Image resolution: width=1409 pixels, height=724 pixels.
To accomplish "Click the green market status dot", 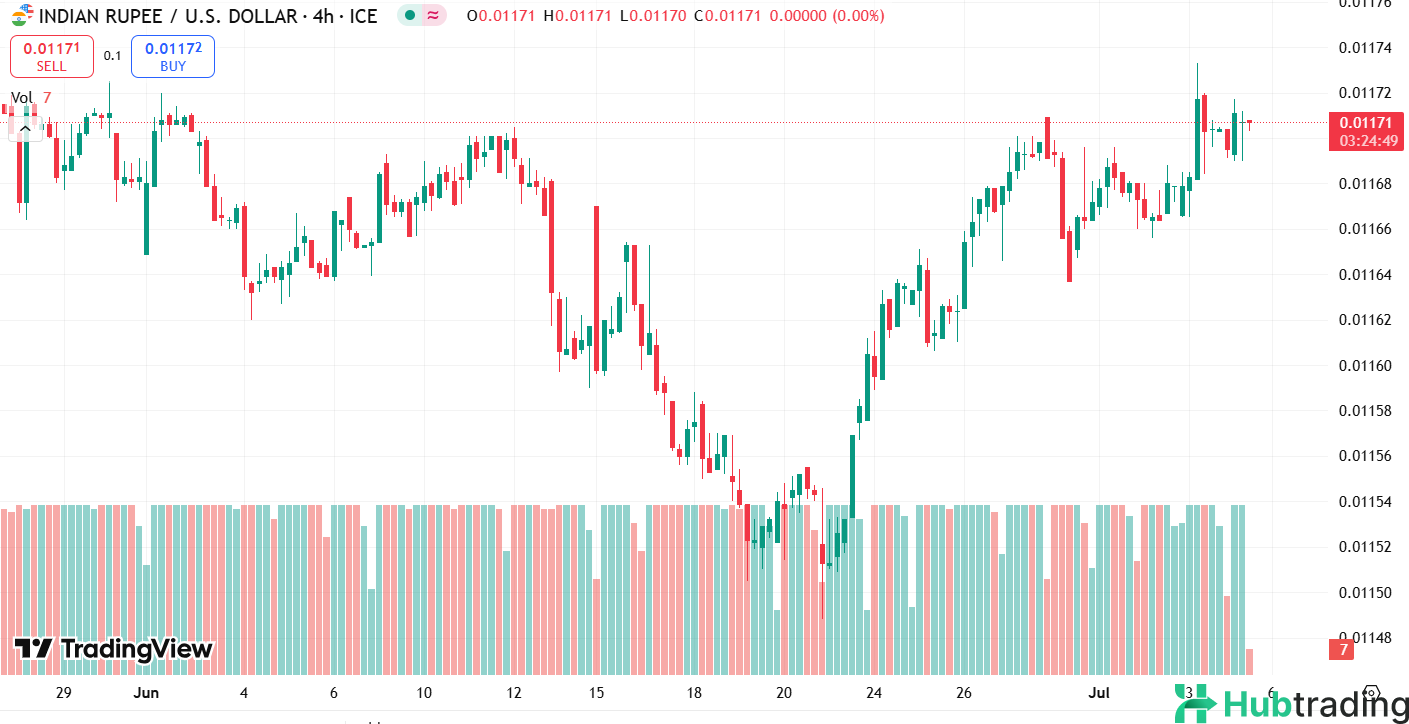I will [x=410, y=16].
